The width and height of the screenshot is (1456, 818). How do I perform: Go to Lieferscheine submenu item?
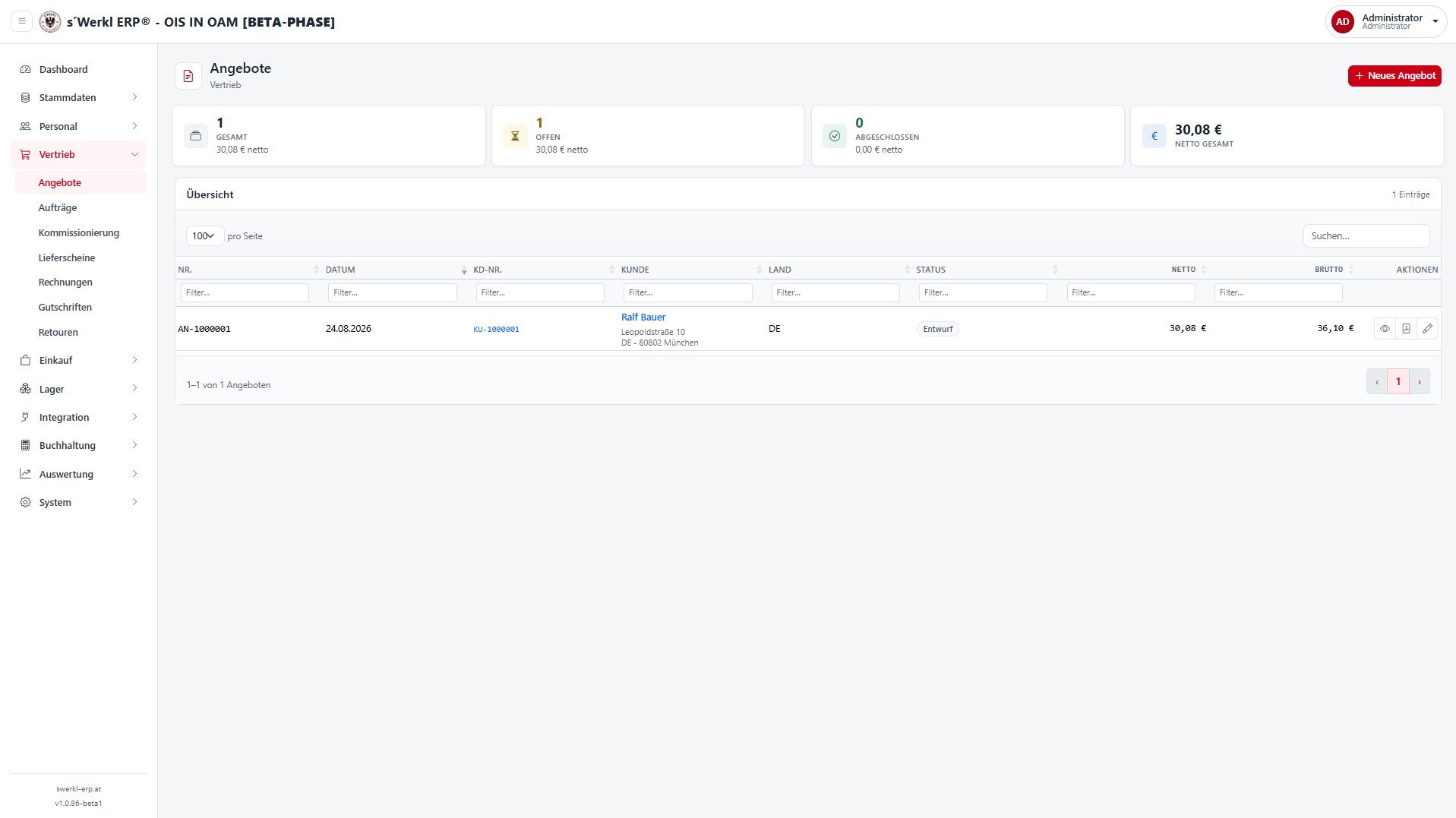tap(67, 257)
